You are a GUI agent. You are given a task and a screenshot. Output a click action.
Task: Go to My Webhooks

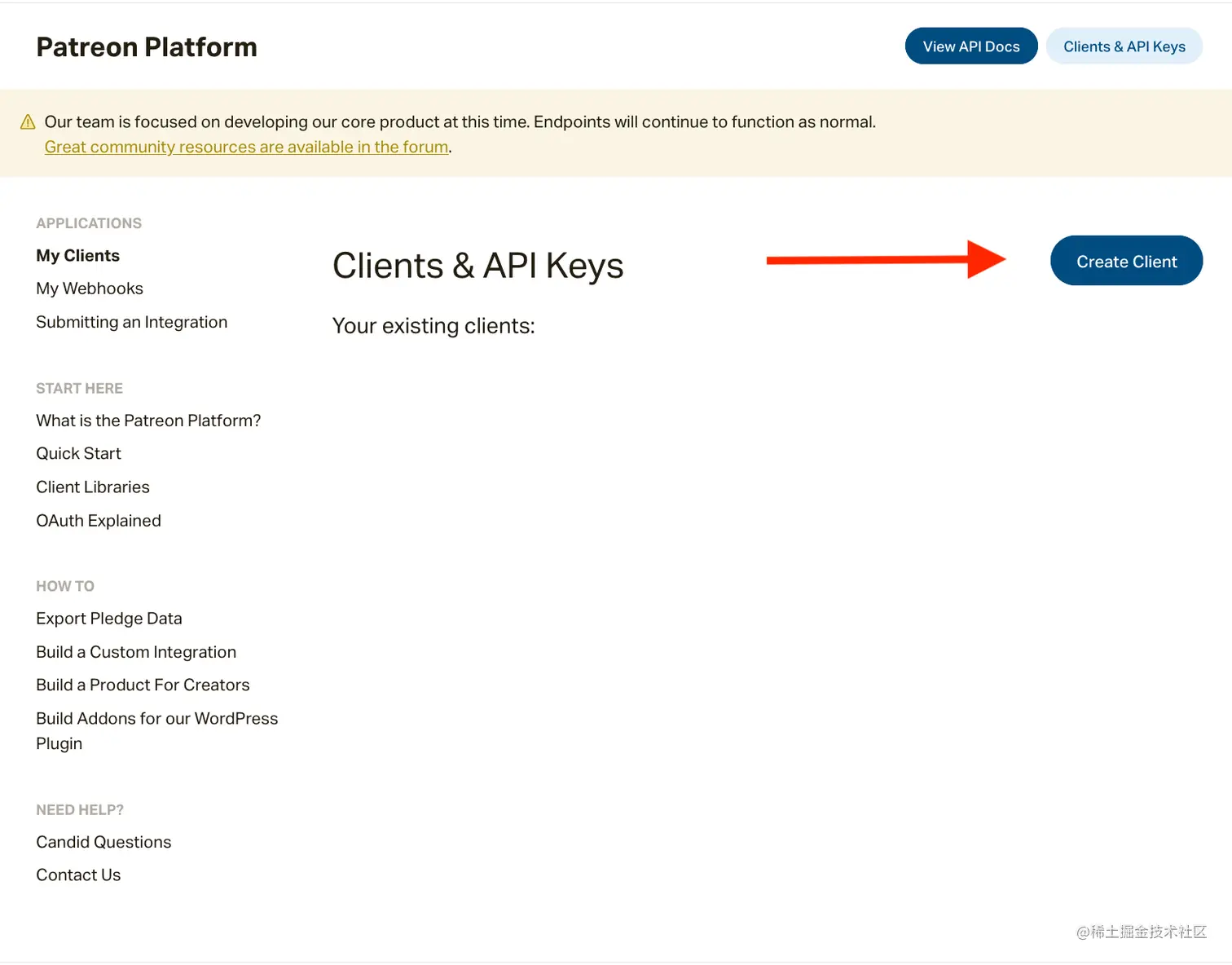click(90, 289)
